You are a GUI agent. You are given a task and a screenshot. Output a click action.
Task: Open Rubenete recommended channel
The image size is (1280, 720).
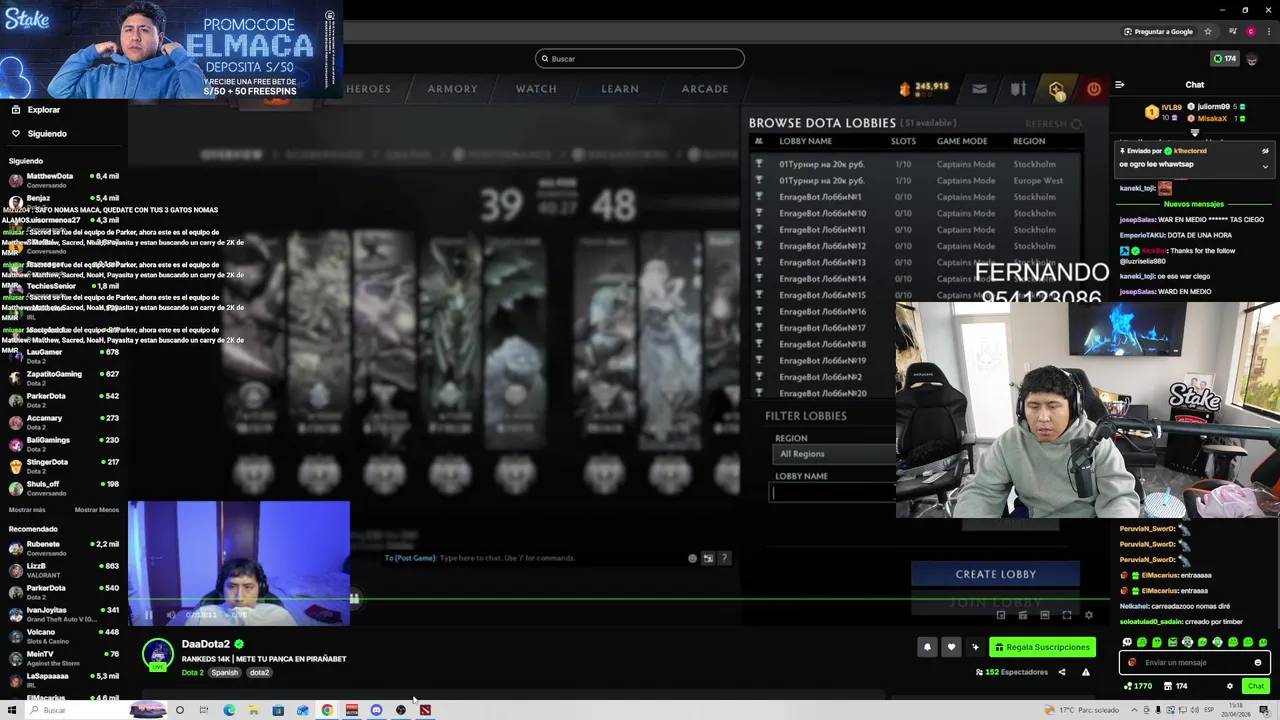(x=64, y=548)
